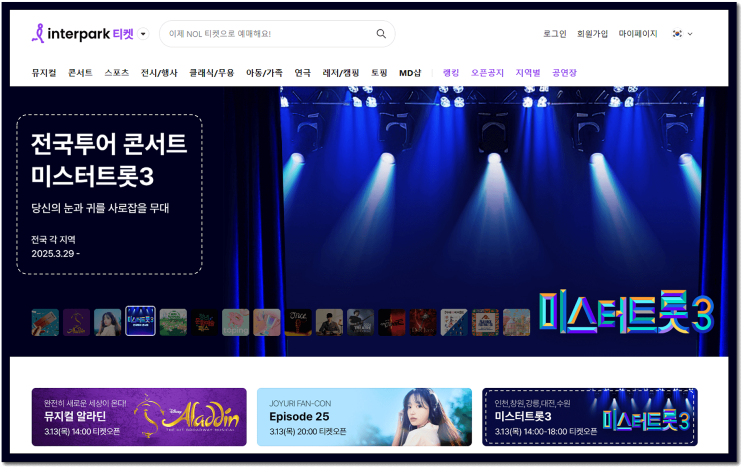Select the pink hand thumbnail in the carousel
Image resolution: width=743 pixels, height=468 pixels.
(267, 322)
